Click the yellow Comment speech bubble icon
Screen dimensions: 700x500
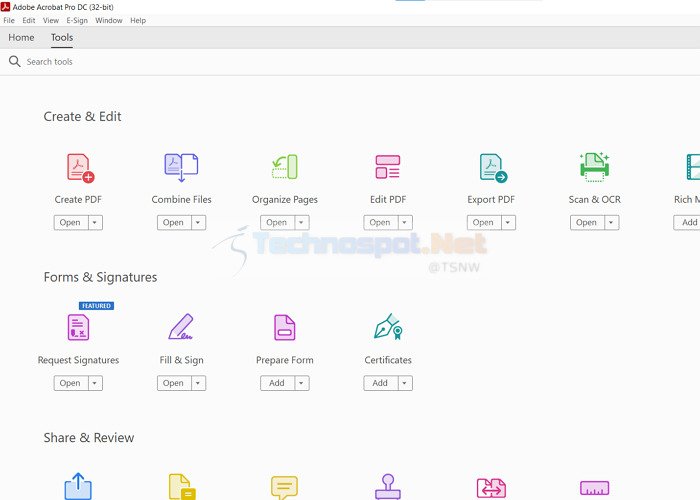pos(284,488)
